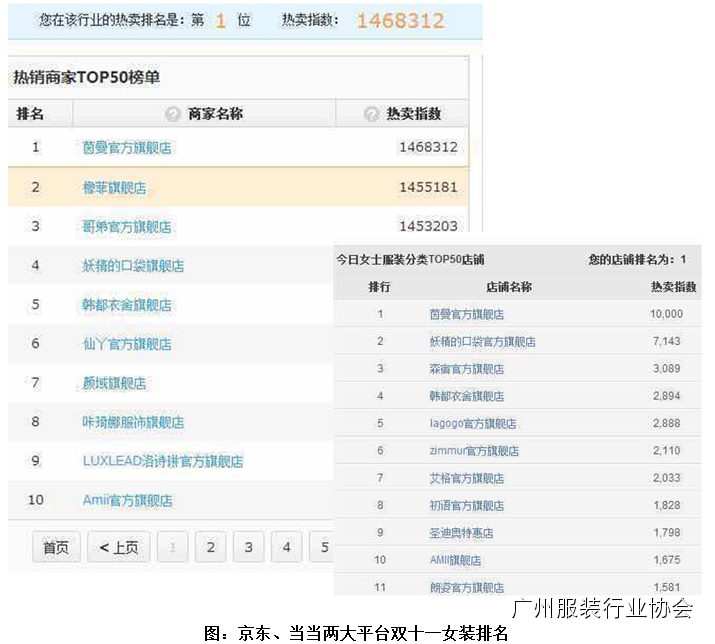Viewport: 715px width, 644px height.
Task: Open 咔琦娜服饰旗舰店 link
Action: click(133, 422)
